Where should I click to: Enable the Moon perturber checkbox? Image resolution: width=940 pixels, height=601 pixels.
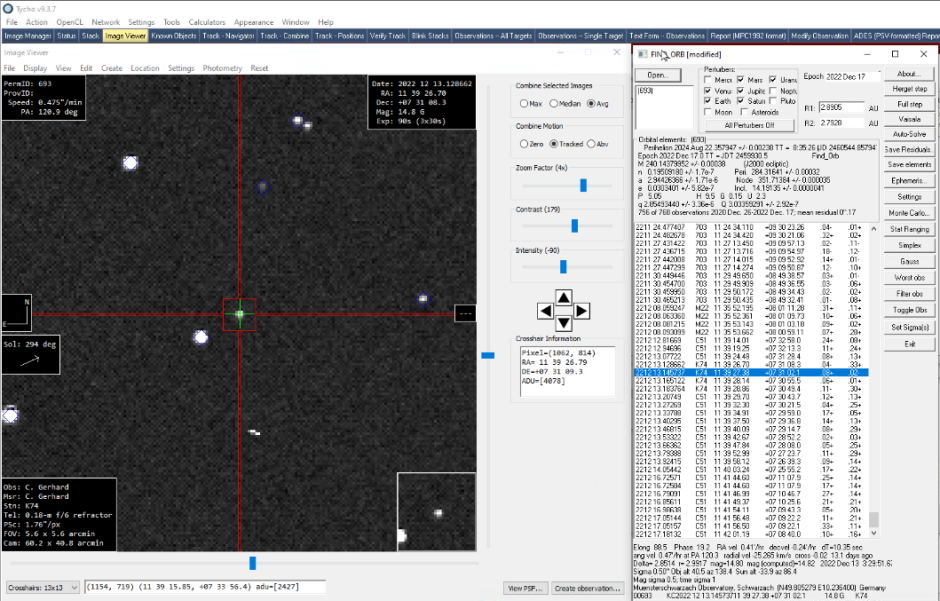pos(708,112)
